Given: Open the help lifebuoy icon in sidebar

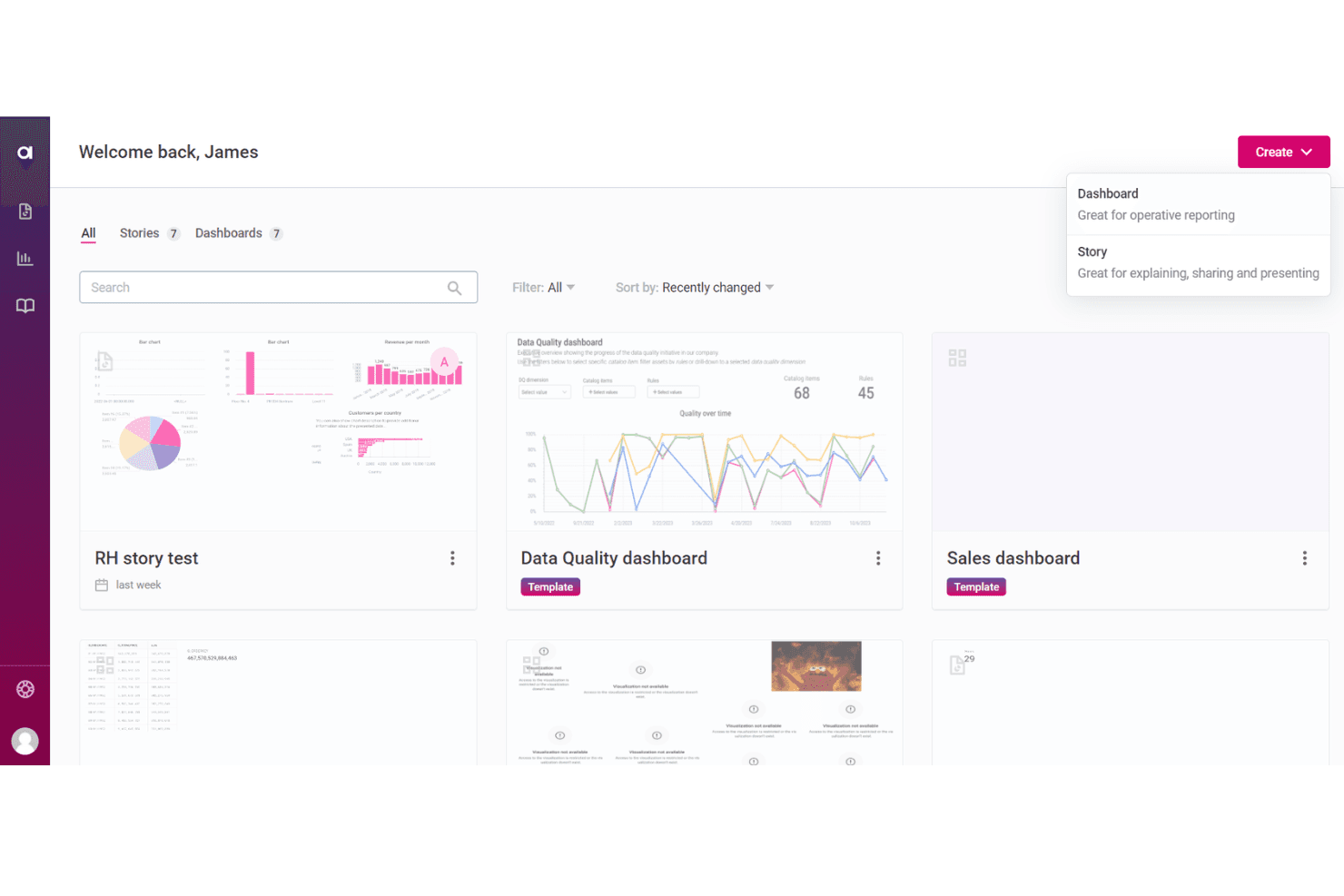Looking at the screenshot, I should coord(25,689).
